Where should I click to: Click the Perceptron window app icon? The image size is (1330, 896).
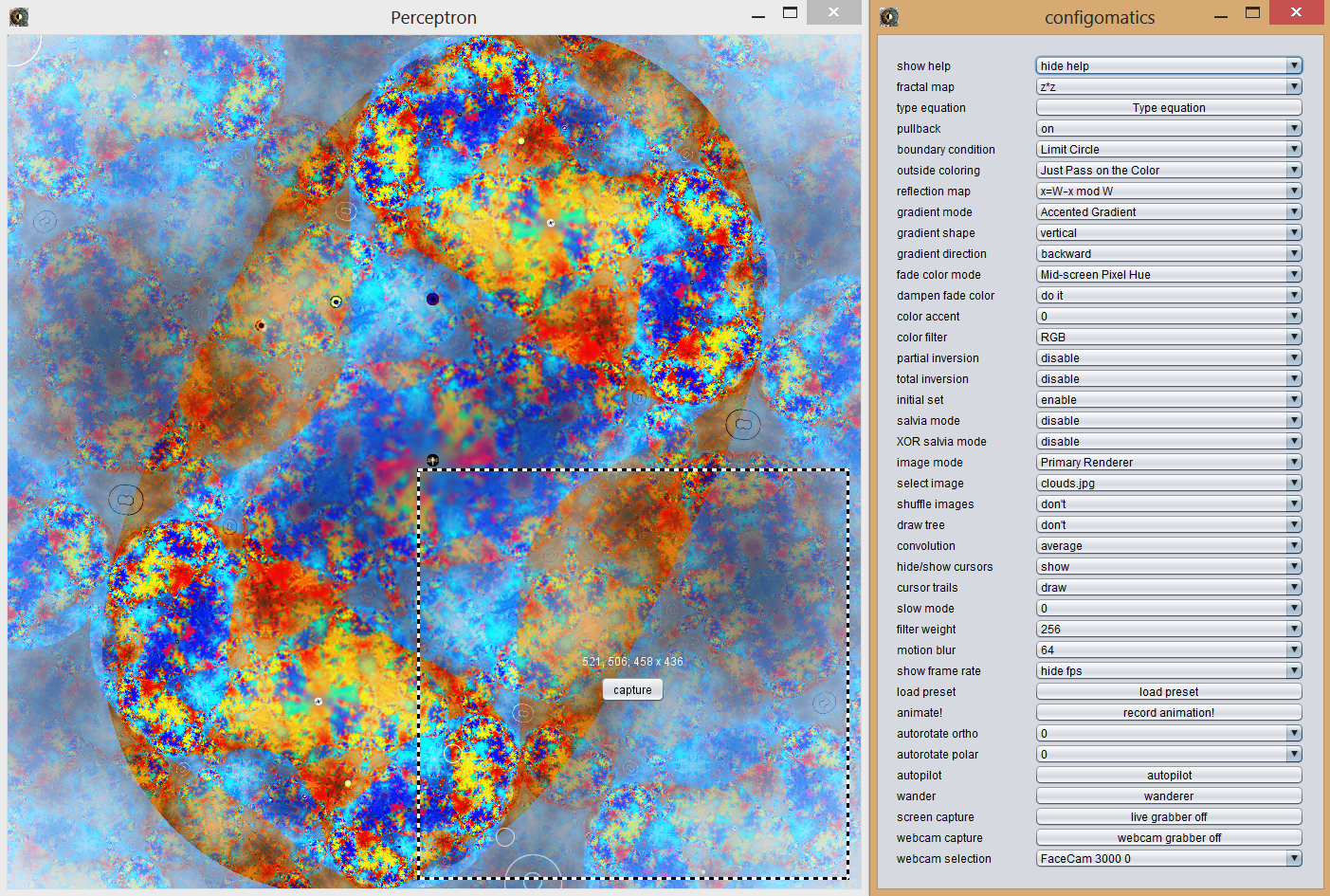19,16
